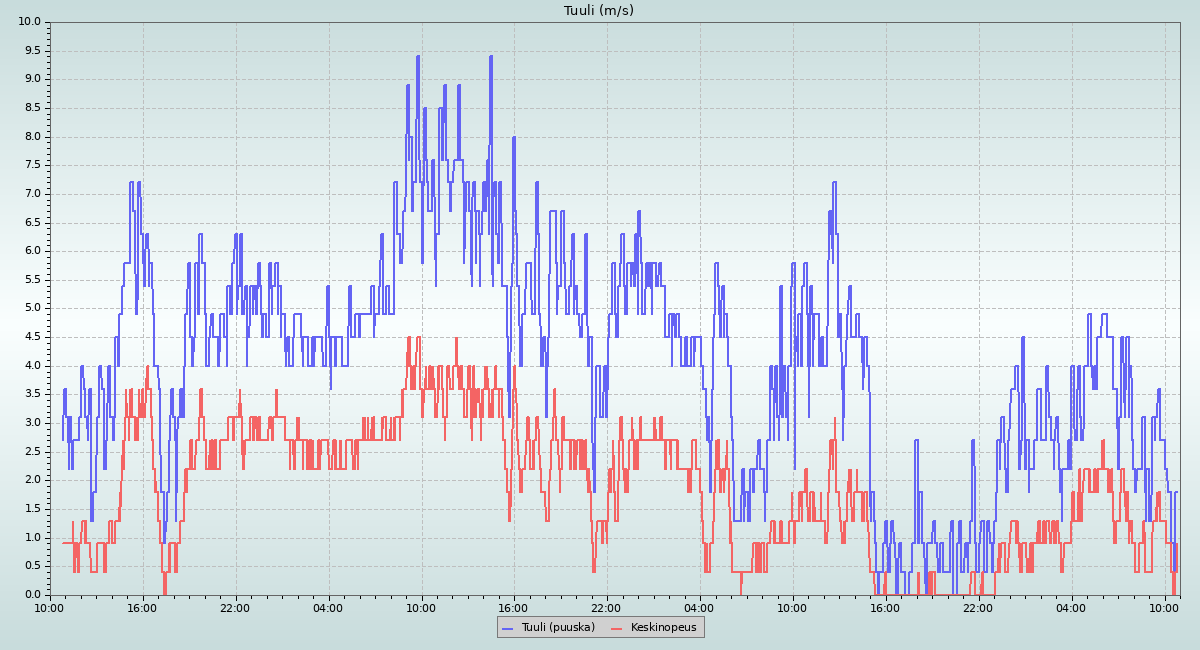This screenshot has height=650, width=1200.
Task: Click the 5.0 label on the y-axis
Action: pyautogui.click(x=32, y=308)
